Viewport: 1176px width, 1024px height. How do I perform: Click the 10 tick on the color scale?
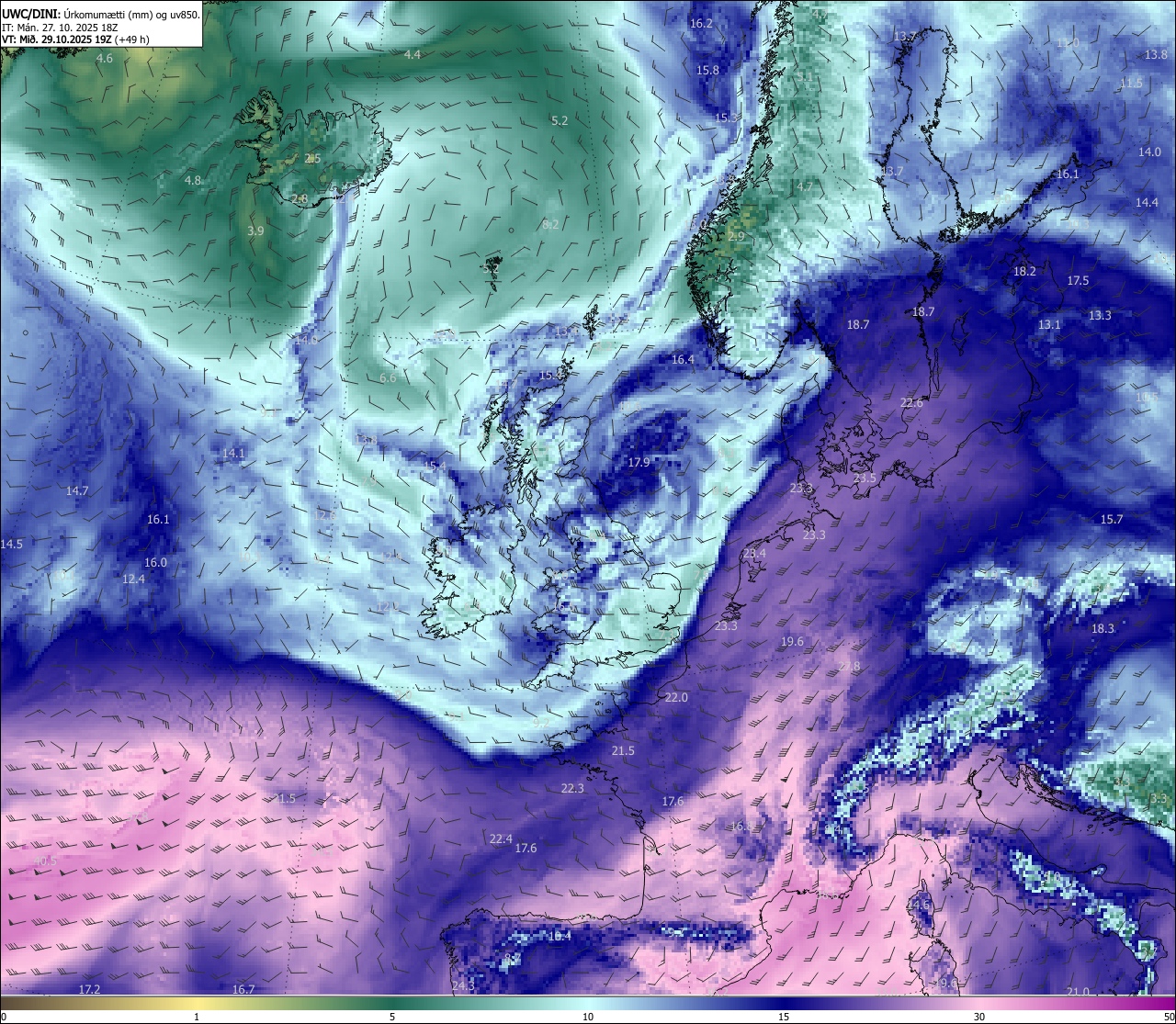588,1017
